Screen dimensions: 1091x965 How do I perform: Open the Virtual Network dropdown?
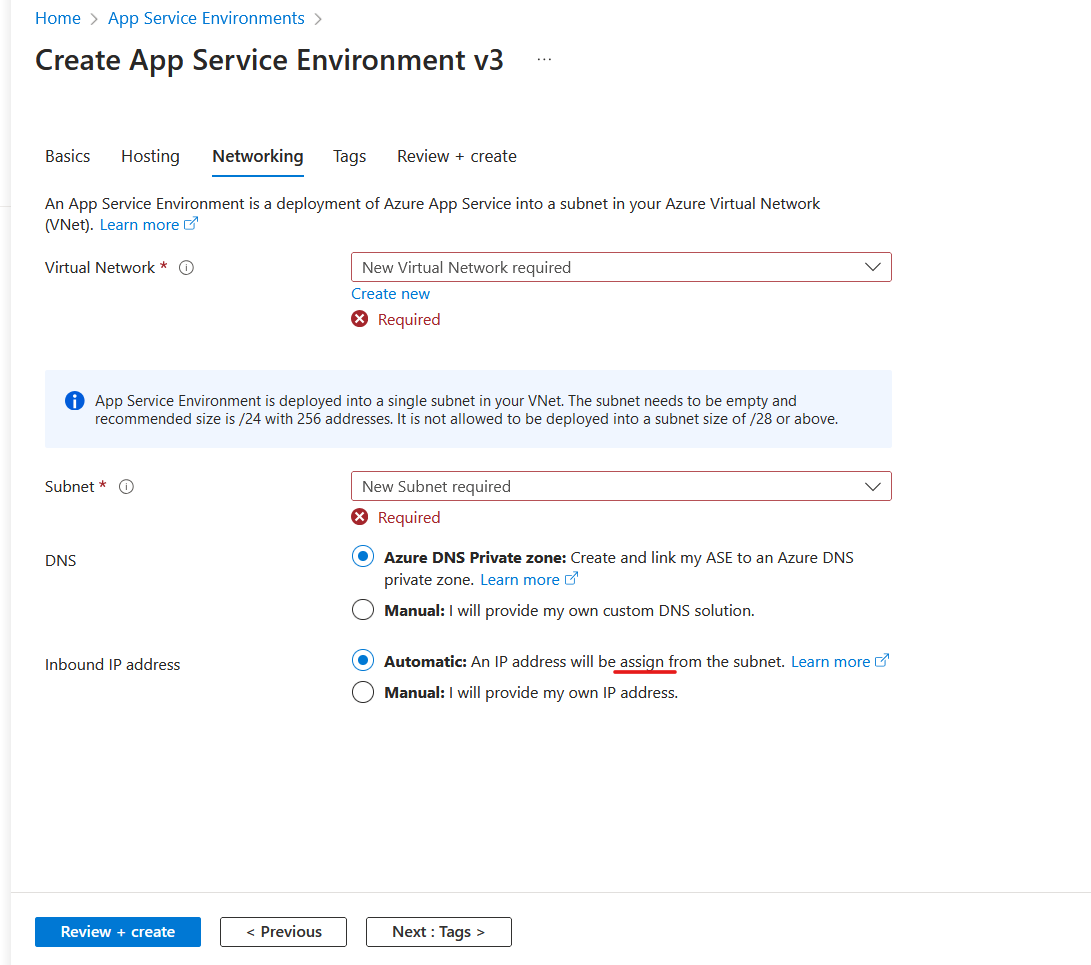click(620, 267)
